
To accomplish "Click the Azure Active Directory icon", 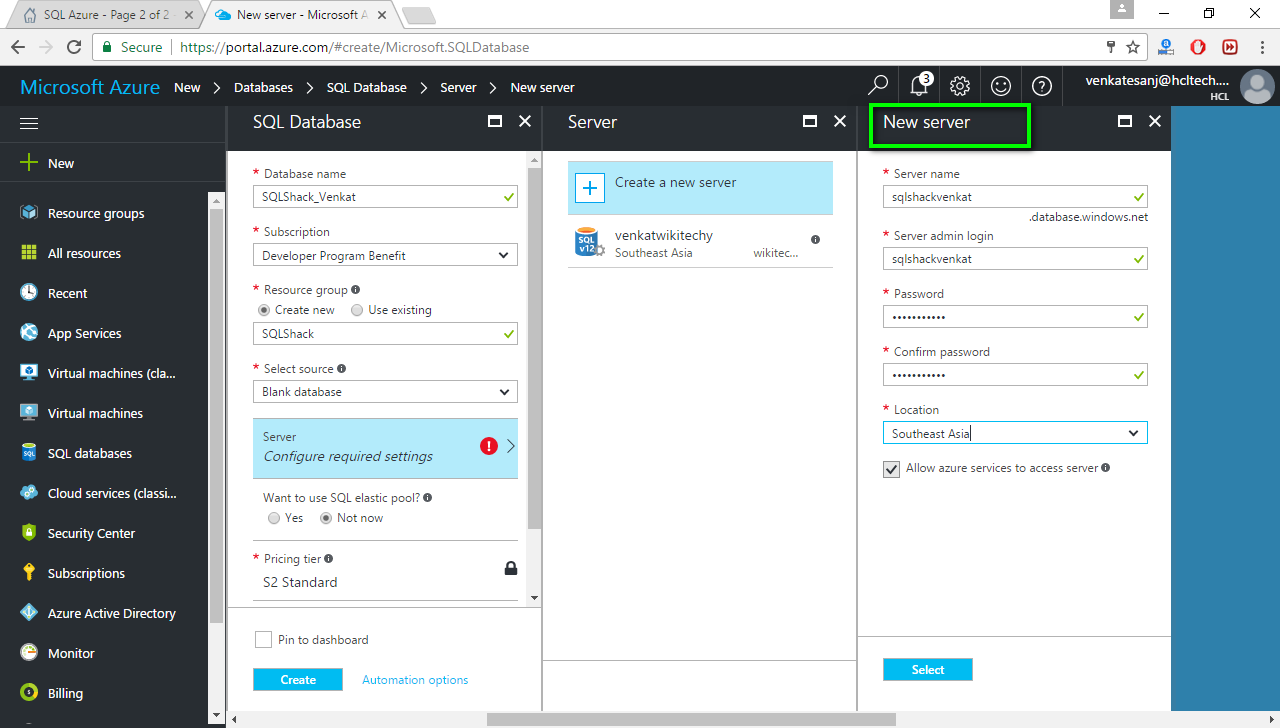I will [29, 613].
